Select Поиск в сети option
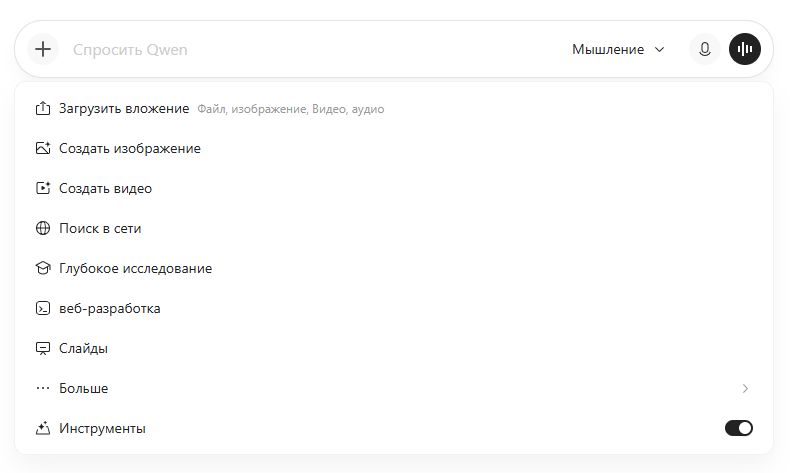 tap(394, 228)
